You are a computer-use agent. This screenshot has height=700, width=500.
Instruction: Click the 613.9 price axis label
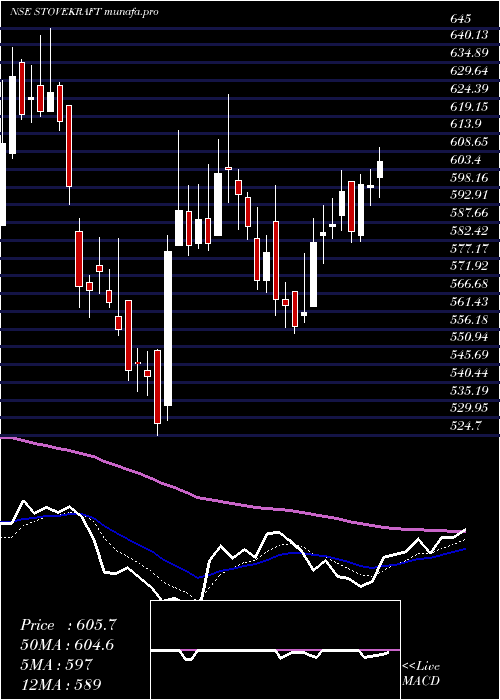click(x=466, y=125)
